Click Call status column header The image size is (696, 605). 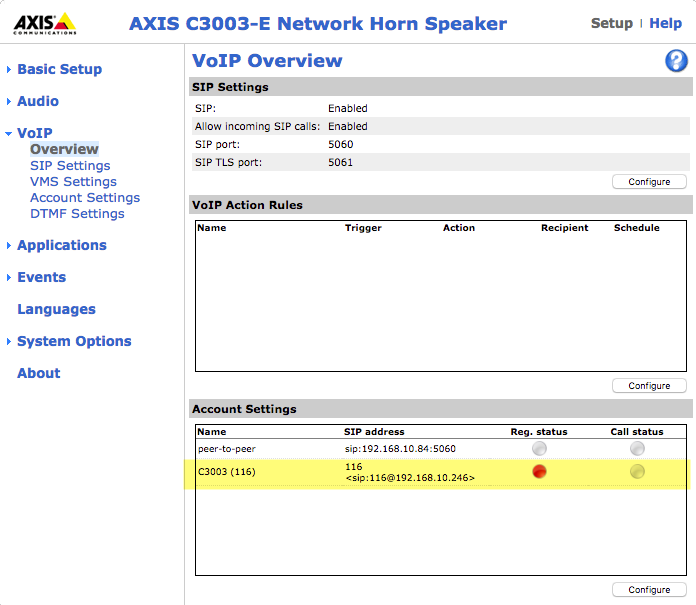pyautogui.click(x=637, y=432)
